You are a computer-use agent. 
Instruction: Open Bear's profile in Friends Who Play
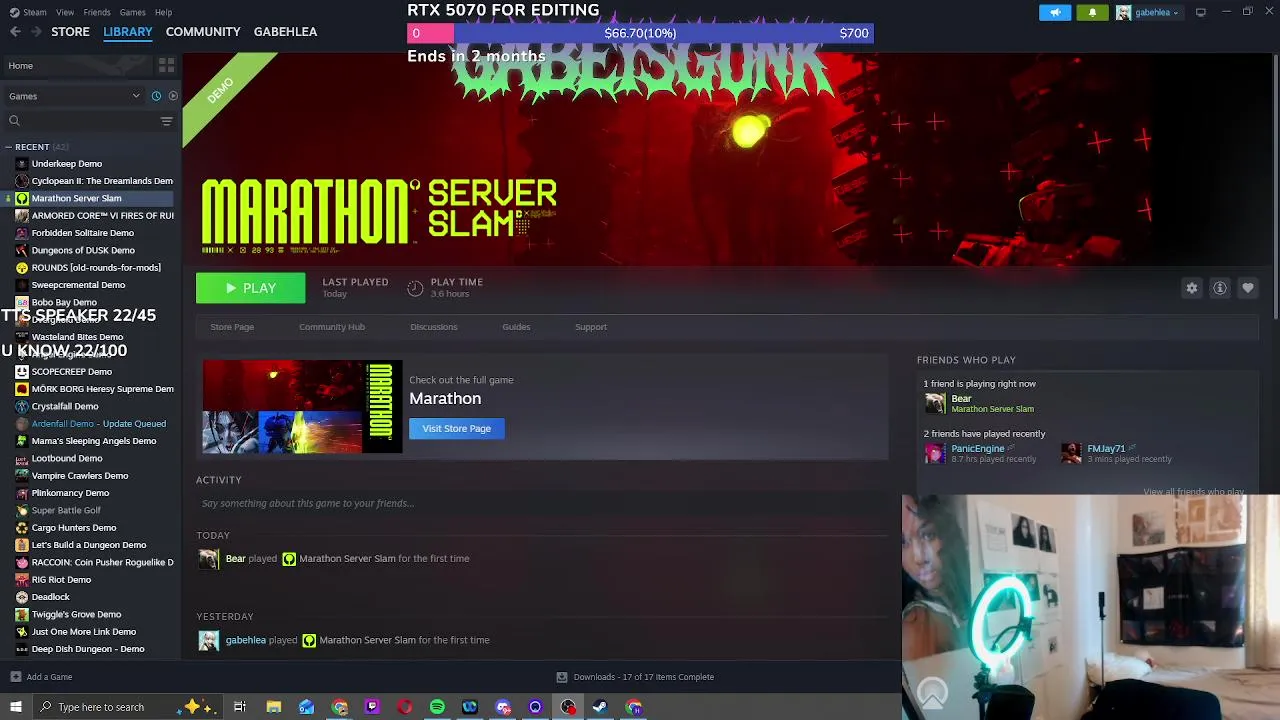pos(961,399)
